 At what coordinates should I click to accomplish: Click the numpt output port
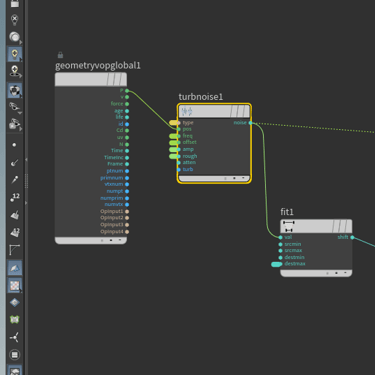[127, 191]
